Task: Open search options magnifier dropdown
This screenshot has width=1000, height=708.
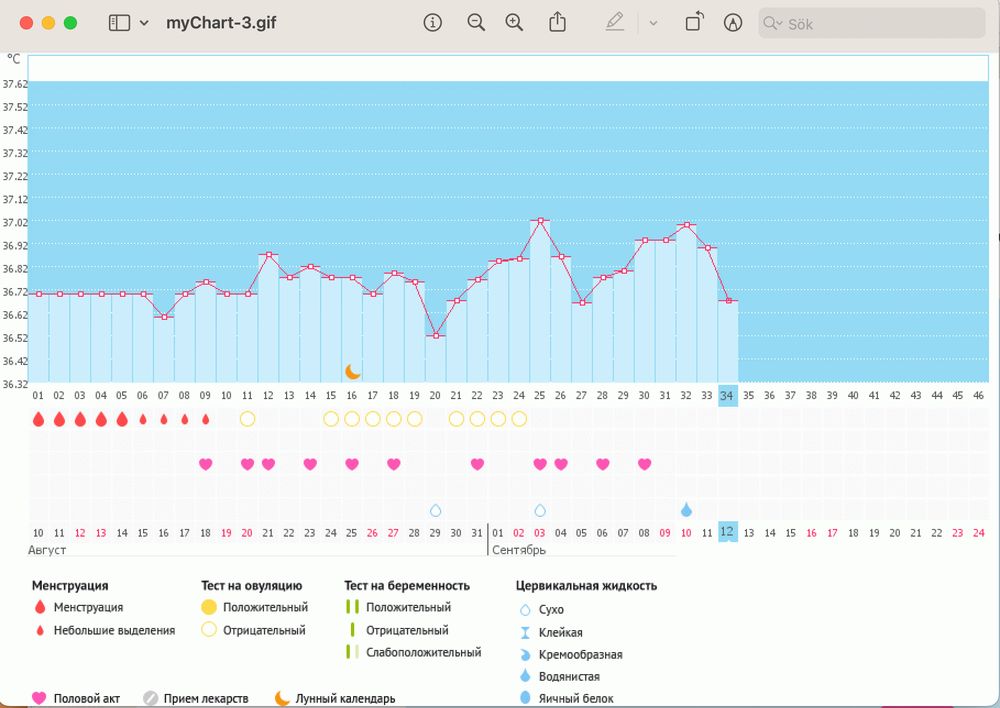Action: click(x=773, y=23)
